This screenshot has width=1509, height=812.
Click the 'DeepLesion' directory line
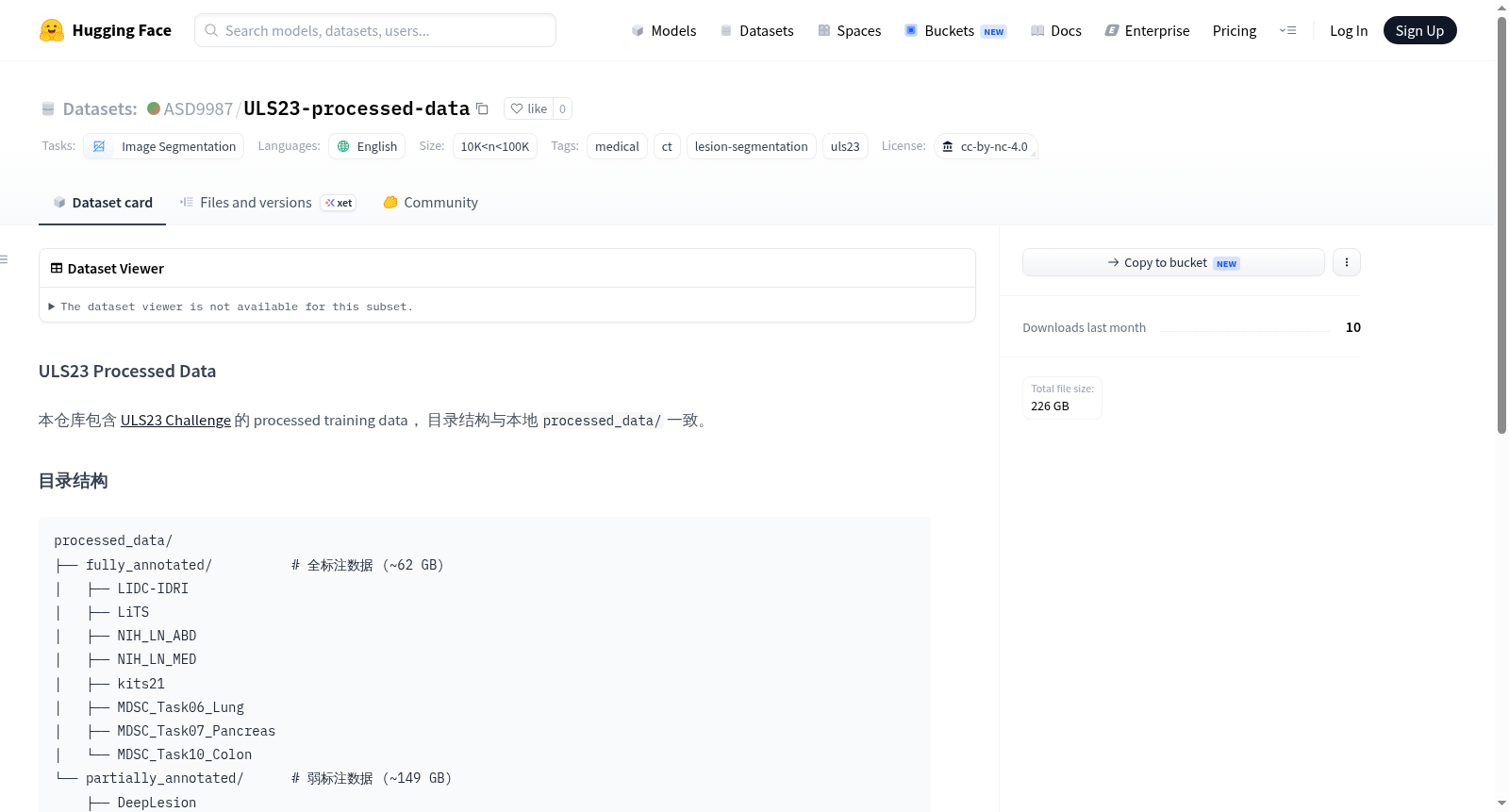tap(157, 803)
